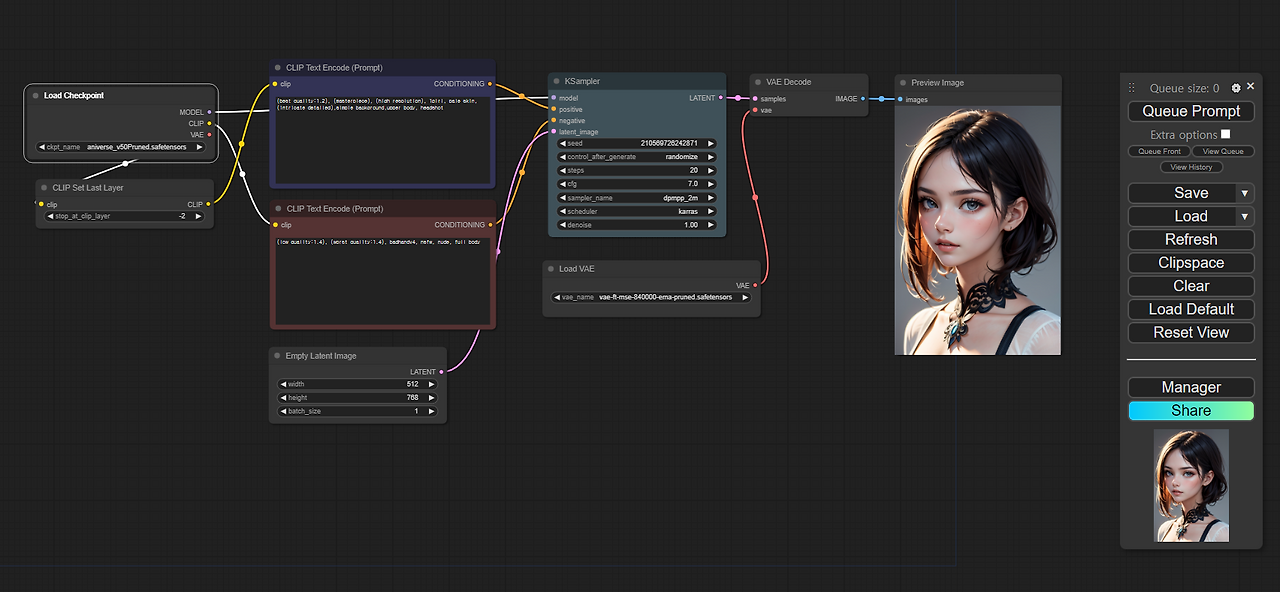The height and width of the screenshot is (592, 1280).
Task: Click the gradient Share button
Action: click(x=1191, y=410)
